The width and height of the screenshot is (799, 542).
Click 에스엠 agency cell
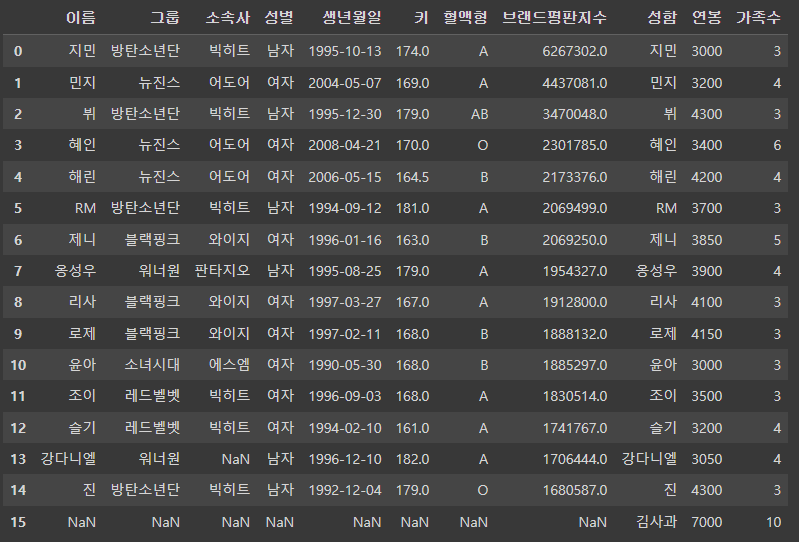click(229, 365)
